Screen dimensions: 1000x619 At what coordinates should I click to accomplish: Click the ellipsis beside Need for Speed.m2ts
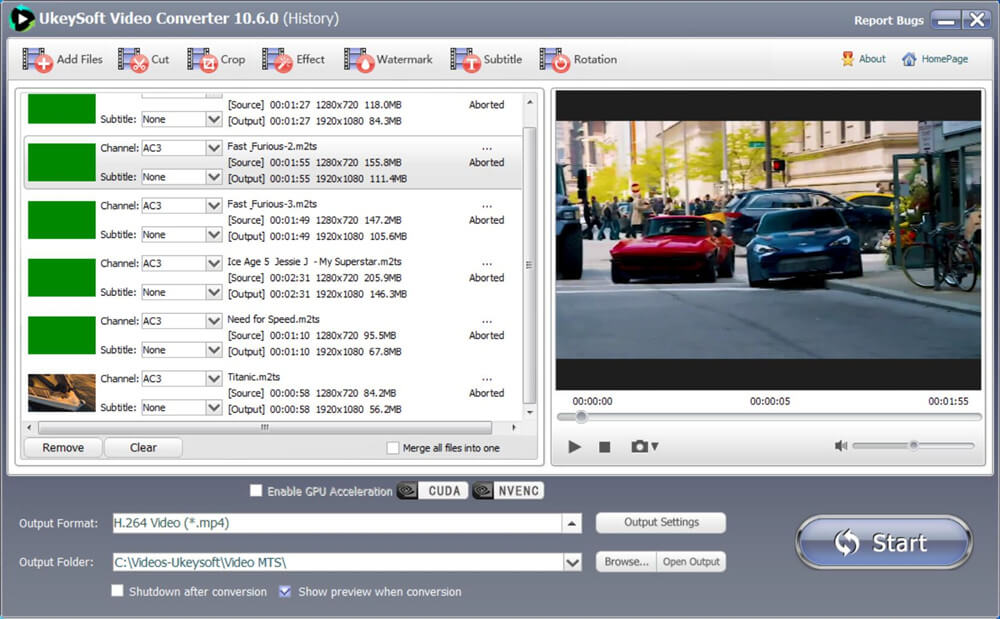click(487, 322)
